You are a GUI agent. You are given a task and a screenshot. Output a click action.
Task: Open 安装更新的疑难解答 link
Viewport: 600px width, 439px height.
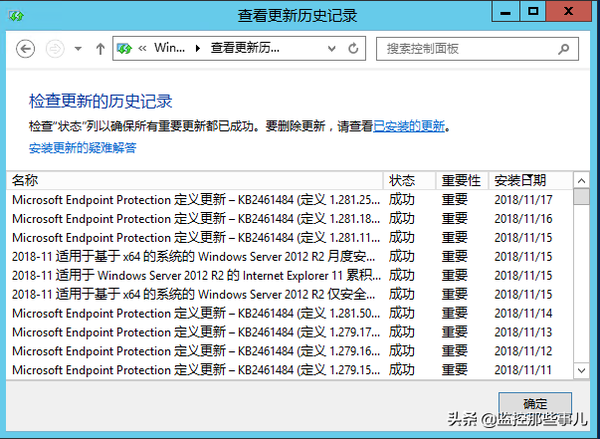click(x=83, y=148)
